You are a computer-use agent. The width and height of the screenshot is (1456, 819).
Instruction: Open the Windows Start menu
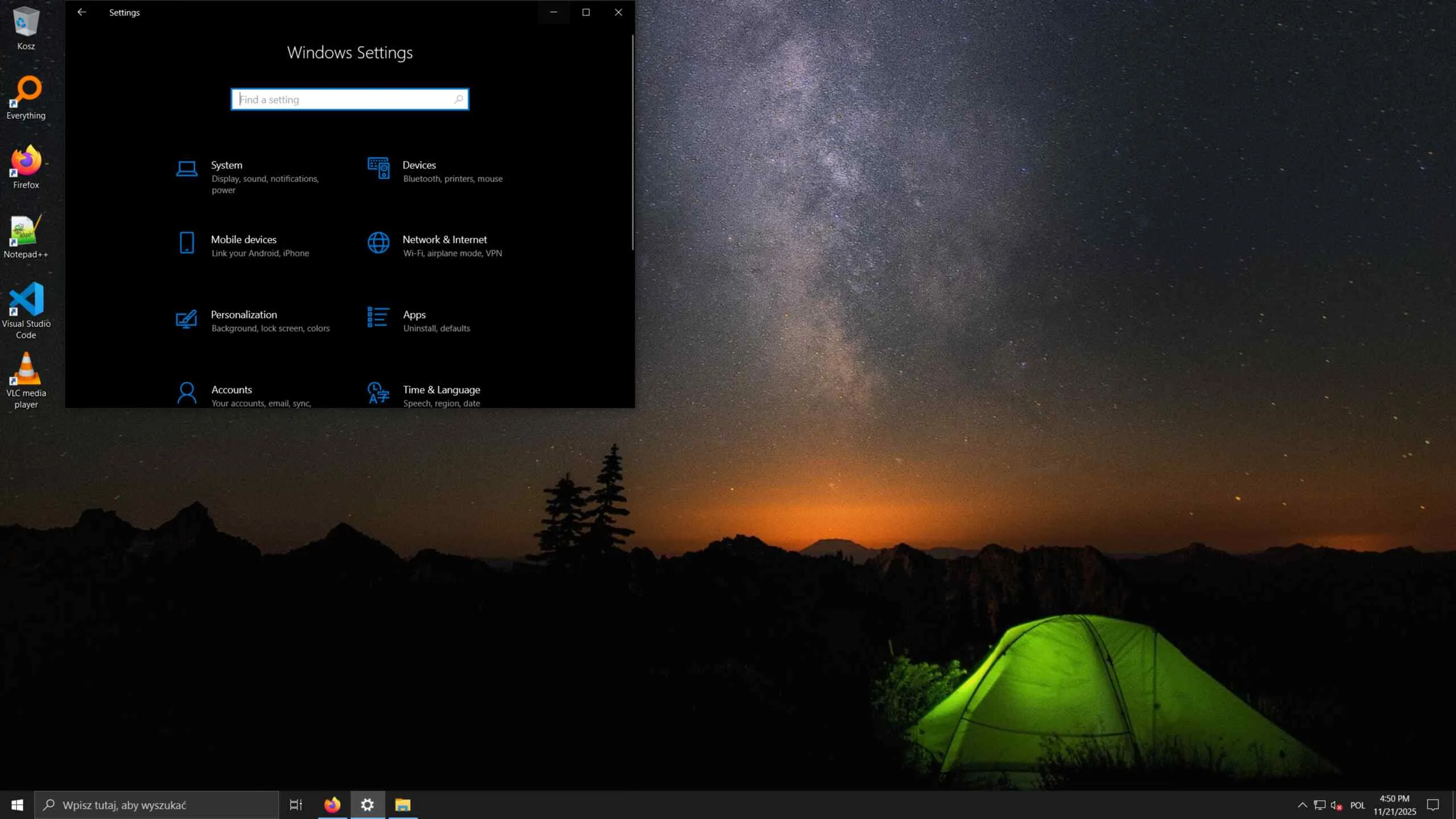(x=17, y=805)
